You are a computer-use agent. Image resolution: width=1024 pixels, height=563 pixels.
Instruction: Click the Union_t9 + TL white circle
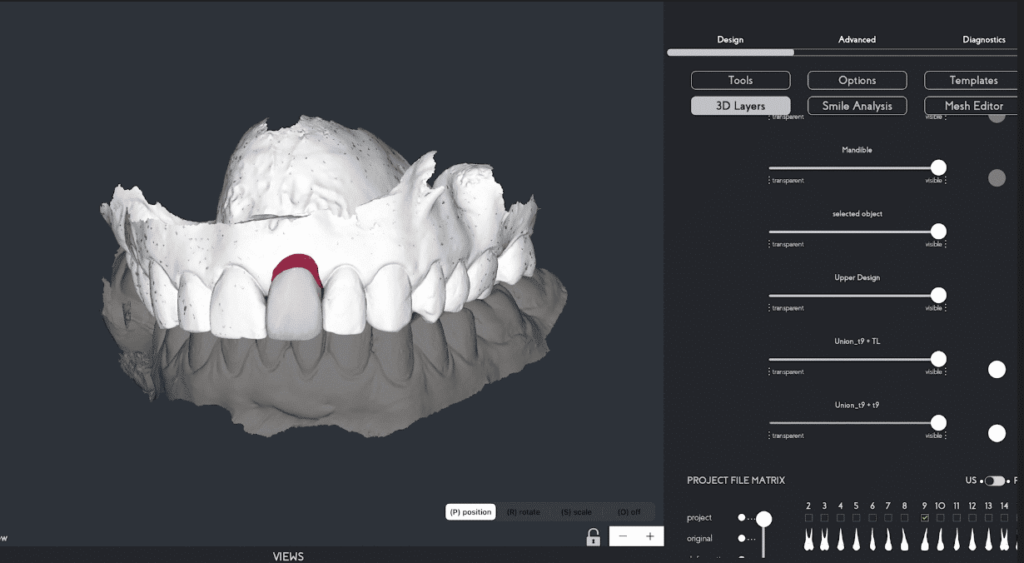tap(996, 370)
